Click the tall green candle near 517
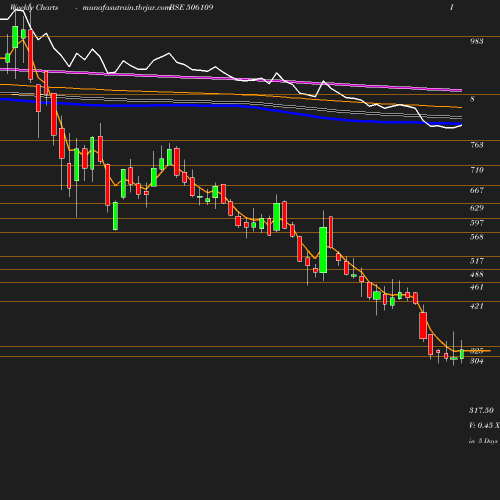Screen dimensions: 500x500 point(323,250)
